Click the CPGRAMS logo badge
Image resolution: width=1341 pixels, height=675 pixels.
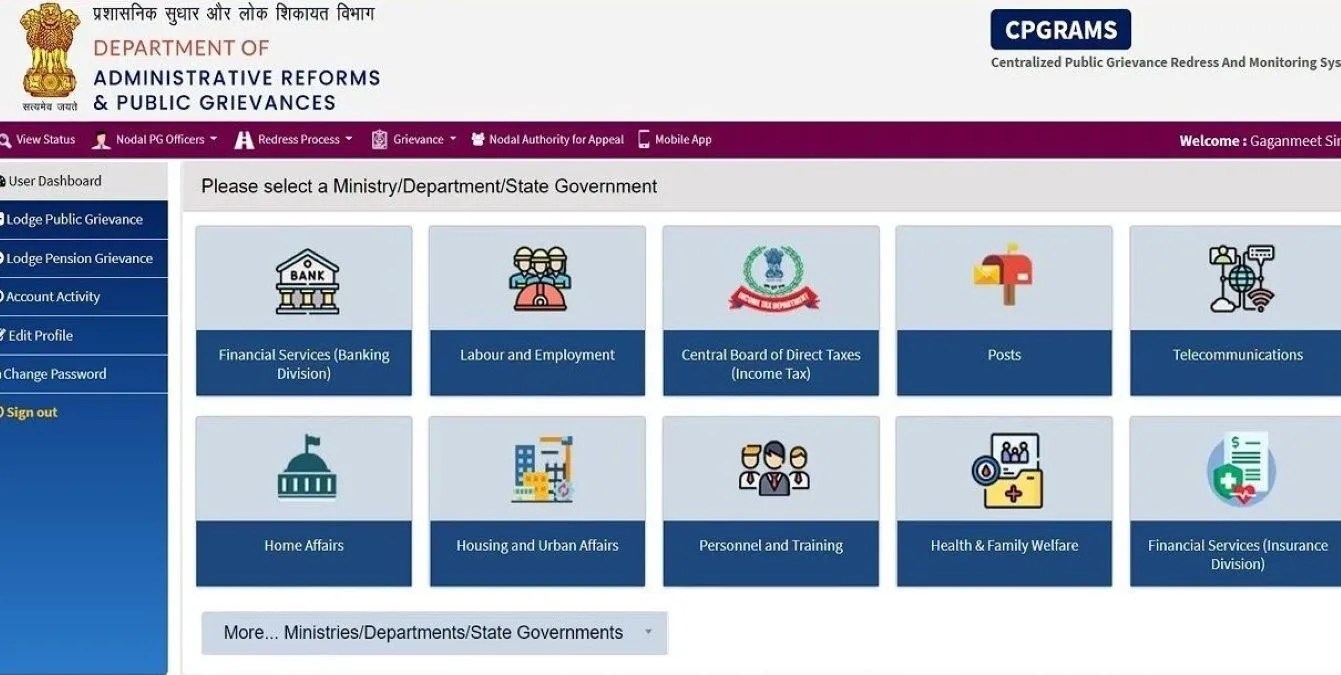pyautogui.click(x=1061, y=30)
